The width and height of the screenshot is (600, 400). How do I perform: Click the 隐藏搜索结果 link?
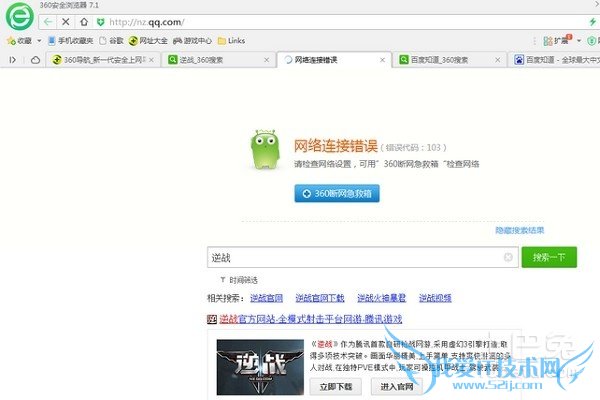[x=520, y=230]
